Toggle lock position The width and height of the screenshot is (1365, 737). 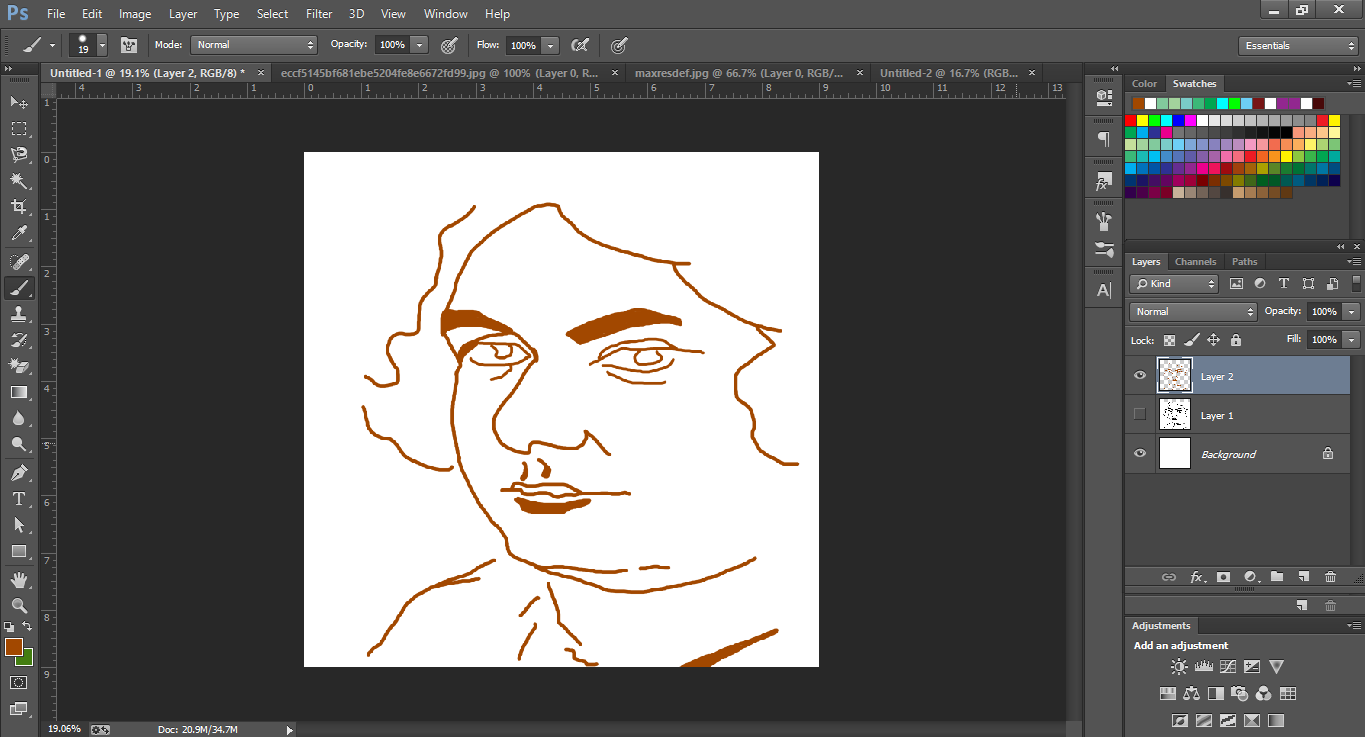[1214, 340]
